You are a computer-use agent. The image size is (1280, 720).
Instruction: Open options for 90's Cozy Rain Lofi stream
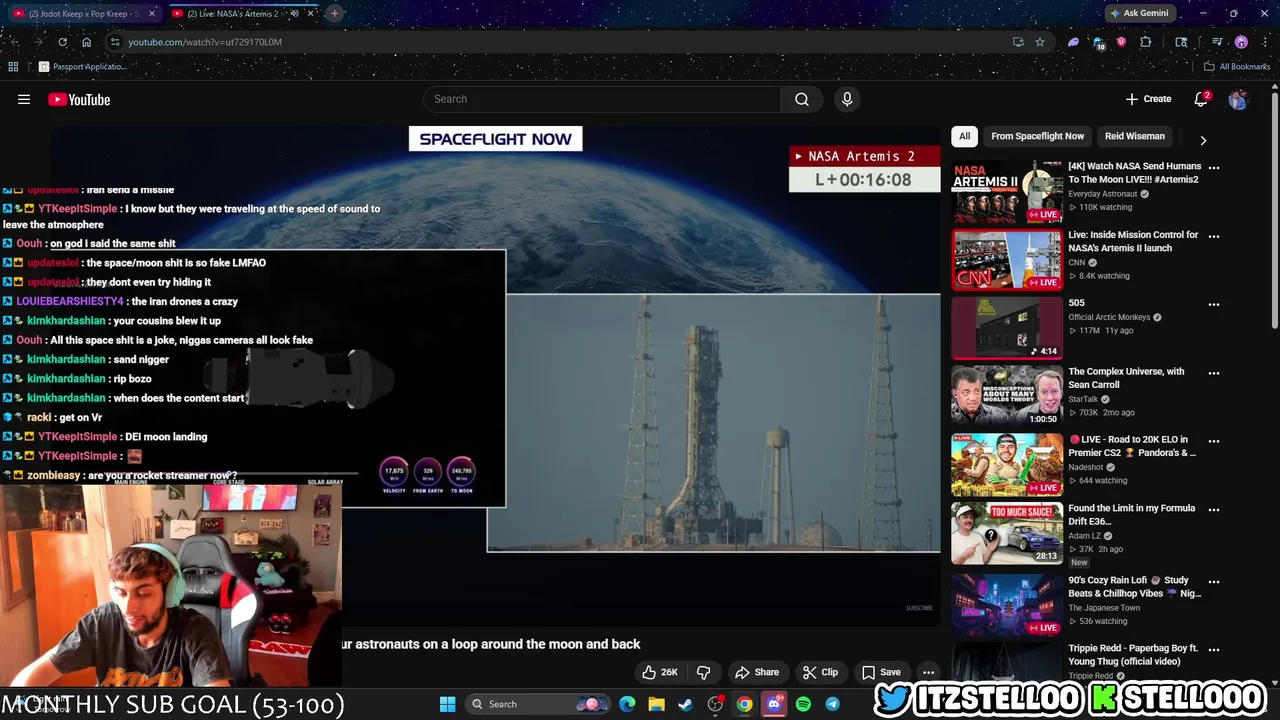tap(1214, 581)
